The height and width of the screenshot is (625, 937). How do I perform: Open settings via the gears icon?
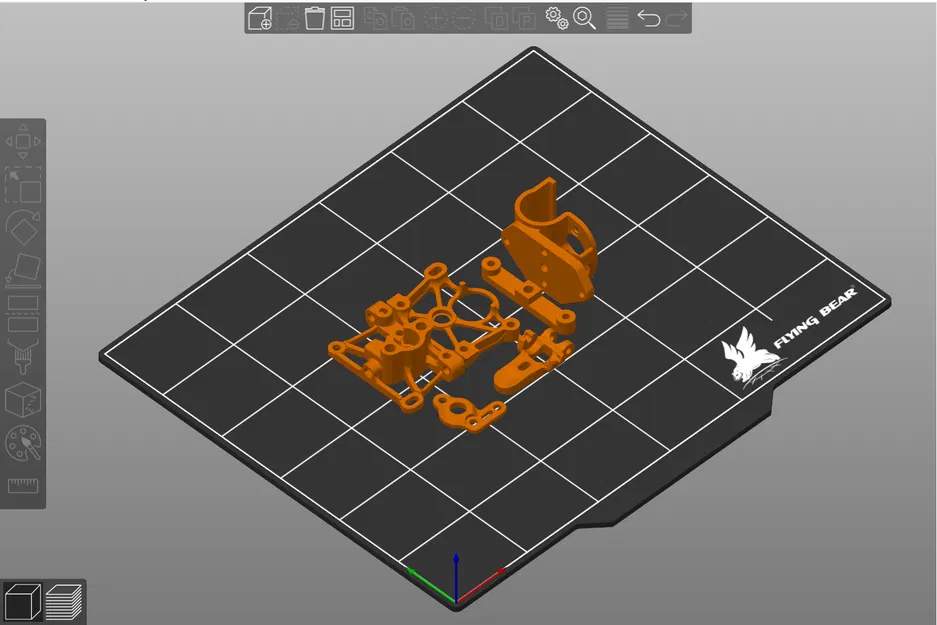coord(557,18)
